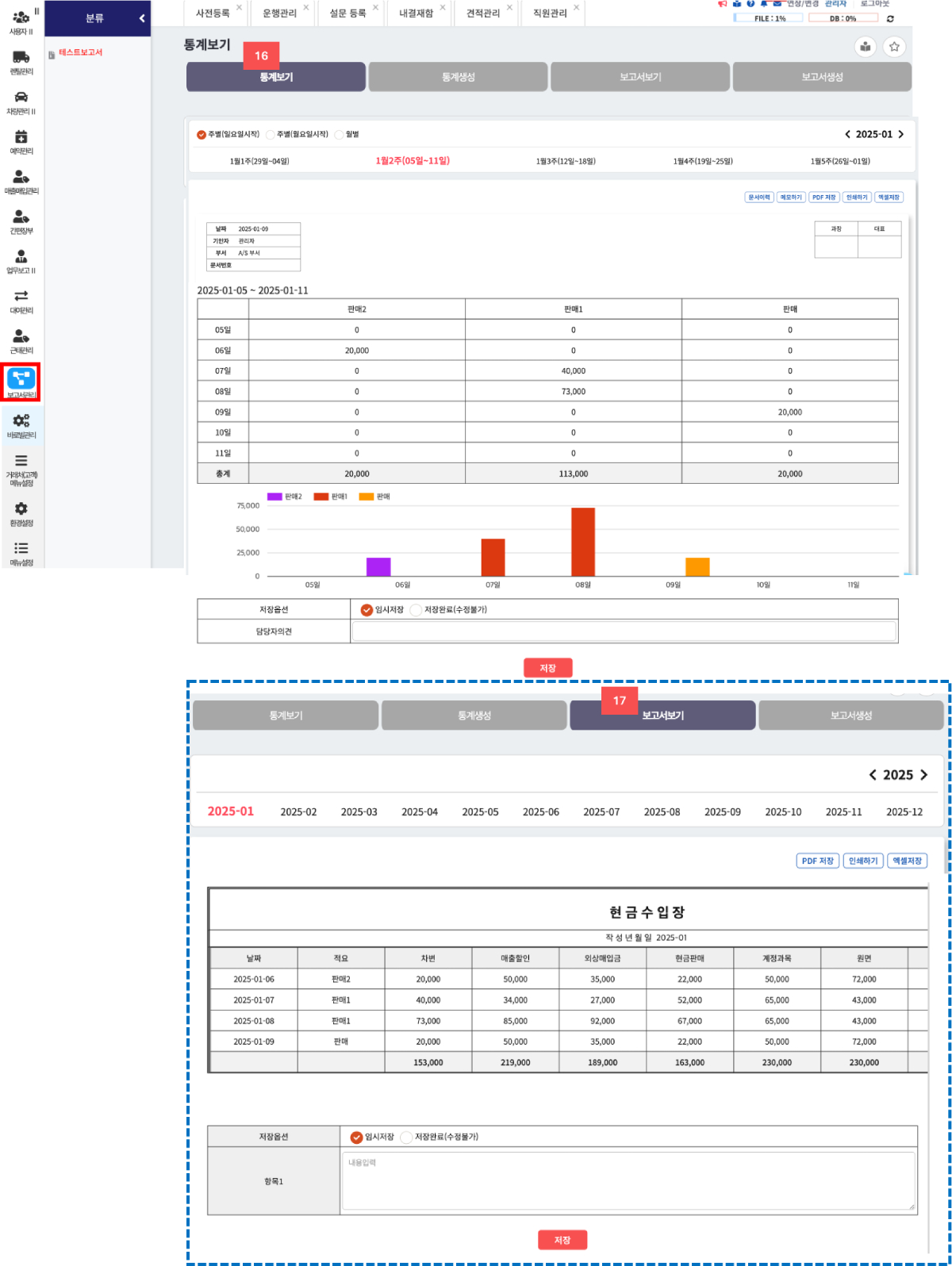952x1266 pixels.
Task: Open the 근태관리 sidebar menu
Action: coord(21,340)
